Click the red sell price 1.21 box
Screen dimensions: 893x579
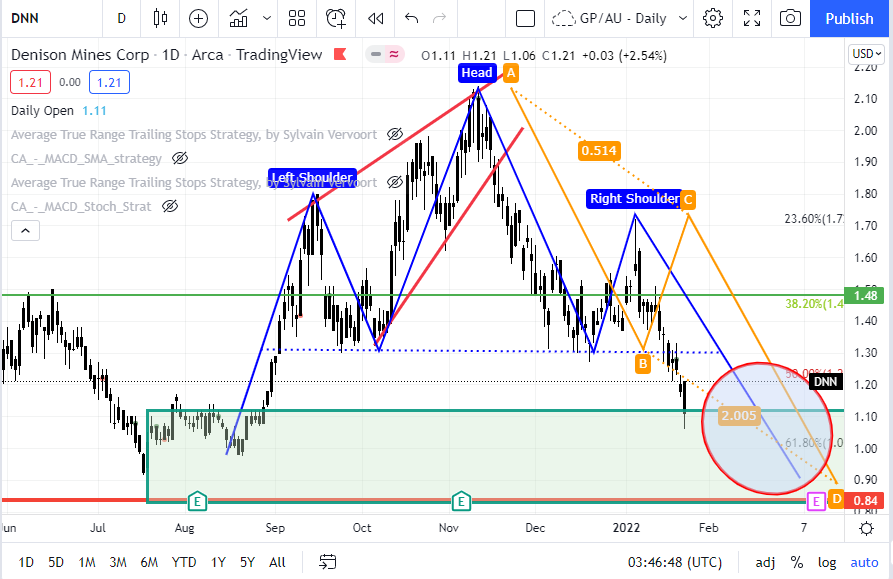30,83
